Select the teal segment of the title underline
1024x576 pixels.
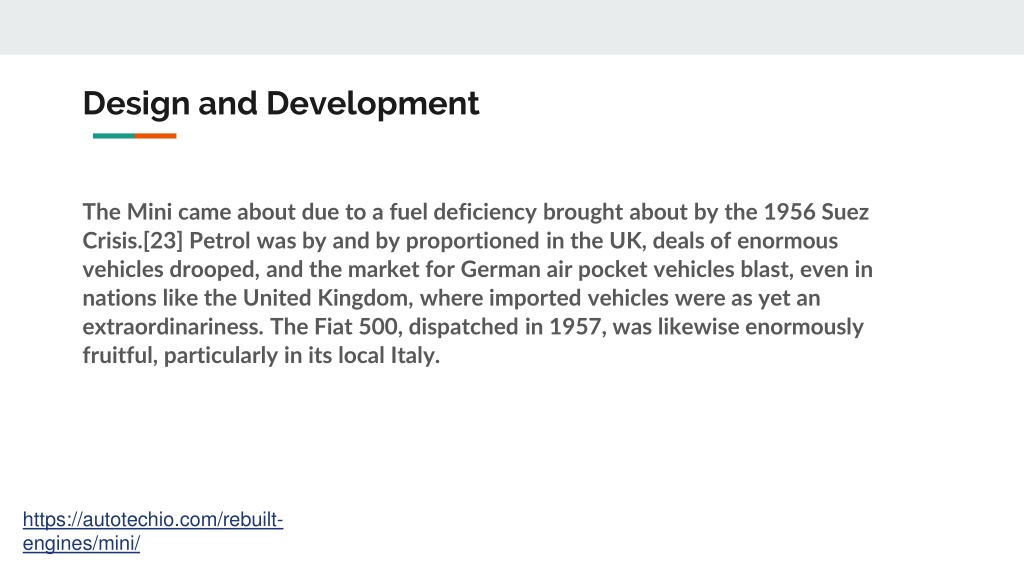click(114, 136)
